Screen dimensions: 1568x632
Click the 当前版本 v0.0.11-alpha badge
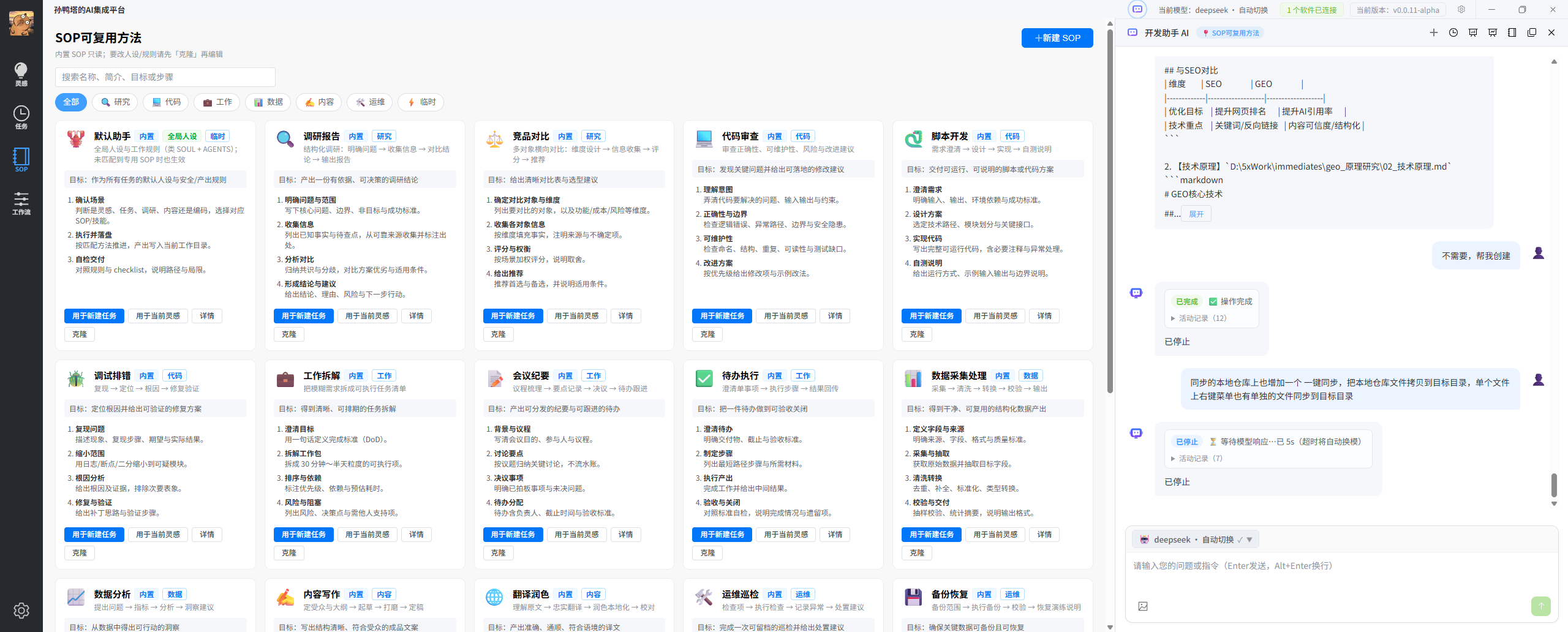(1398, 10)
